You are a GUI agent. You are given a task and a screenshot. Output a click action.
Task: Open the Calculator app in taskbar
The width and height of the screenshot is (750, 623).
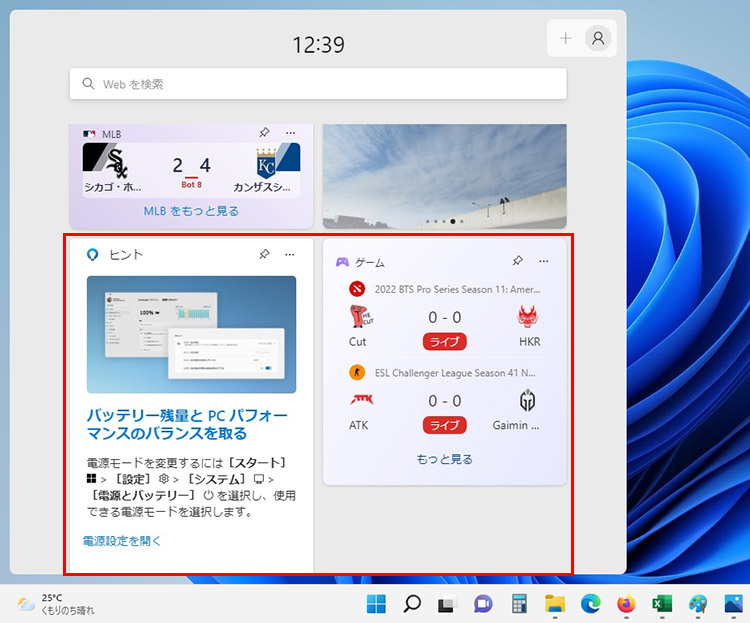tap(519, 603)
